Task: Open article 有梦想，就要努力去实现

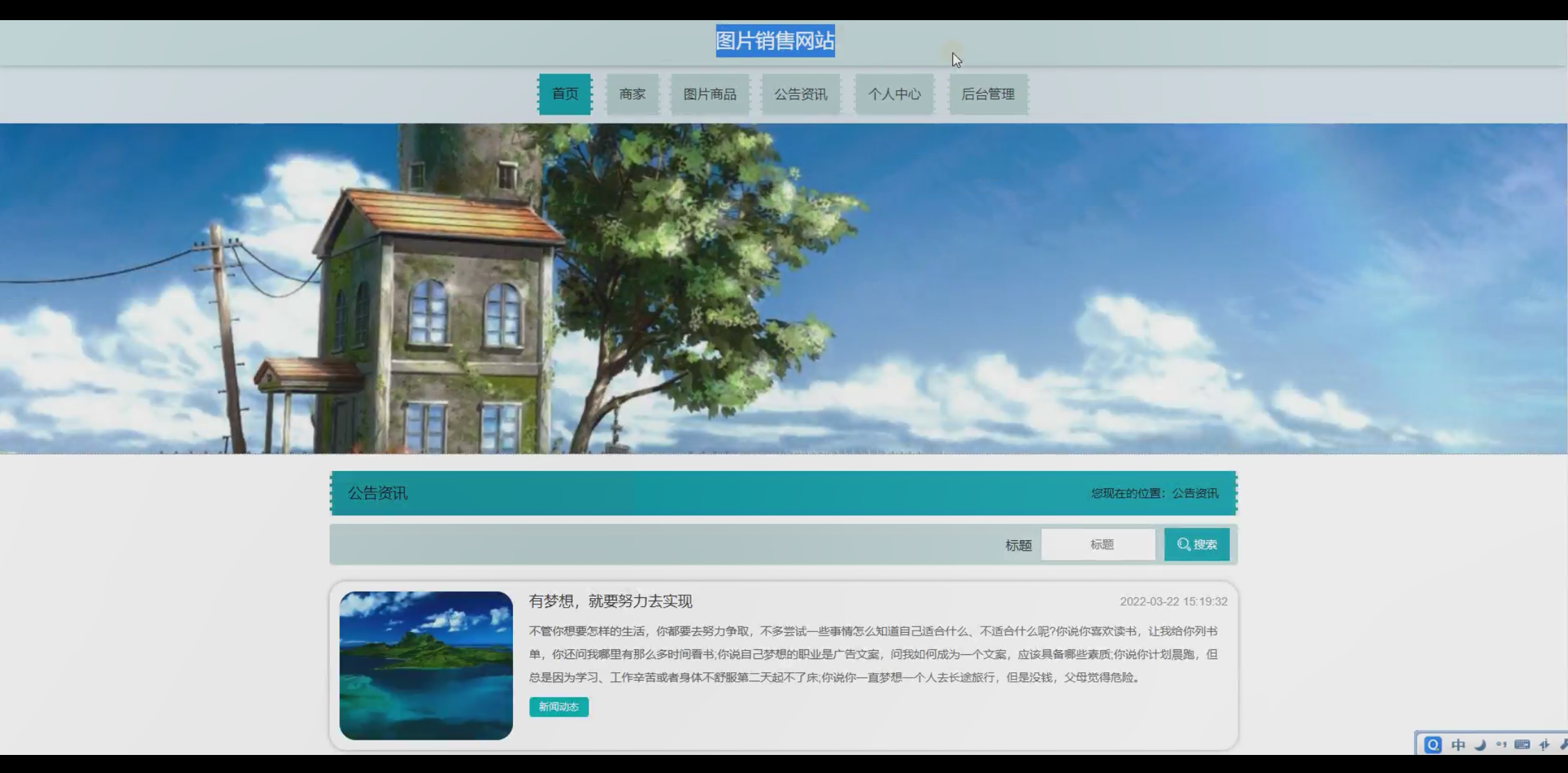Action: (611, 601)
